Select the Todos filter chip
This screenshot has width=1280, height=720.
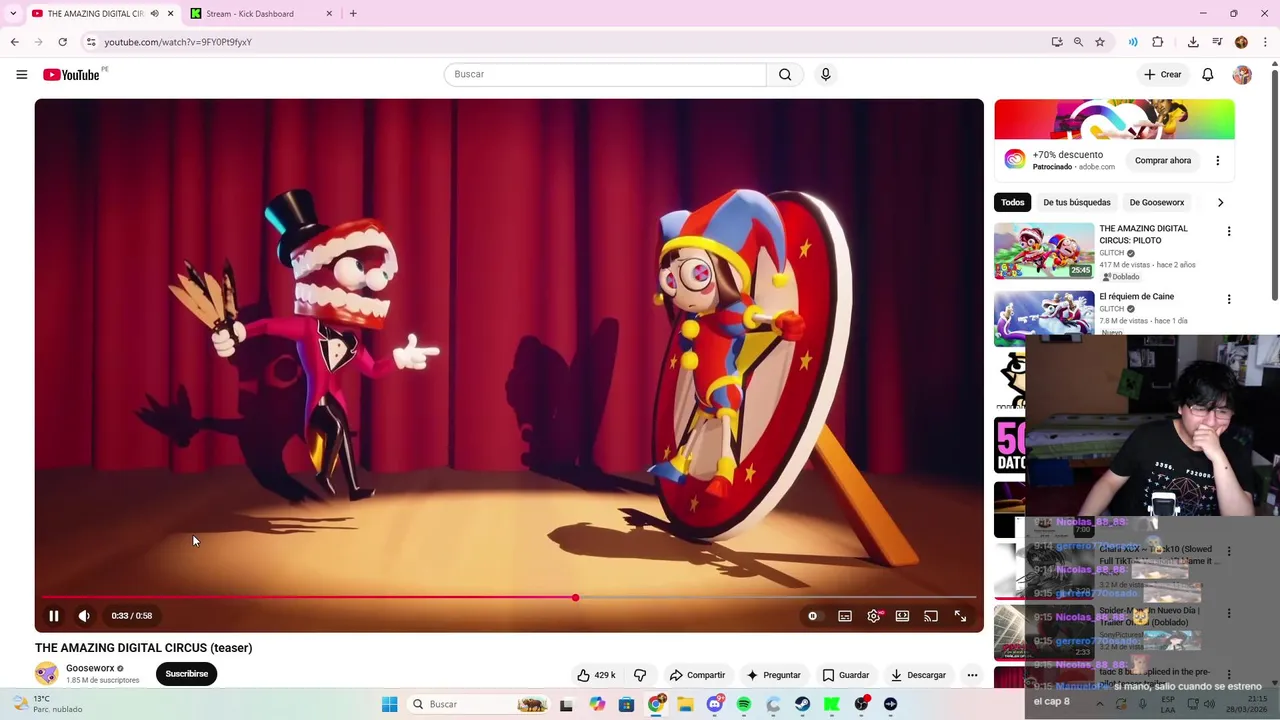click(x=1013, y=202)
